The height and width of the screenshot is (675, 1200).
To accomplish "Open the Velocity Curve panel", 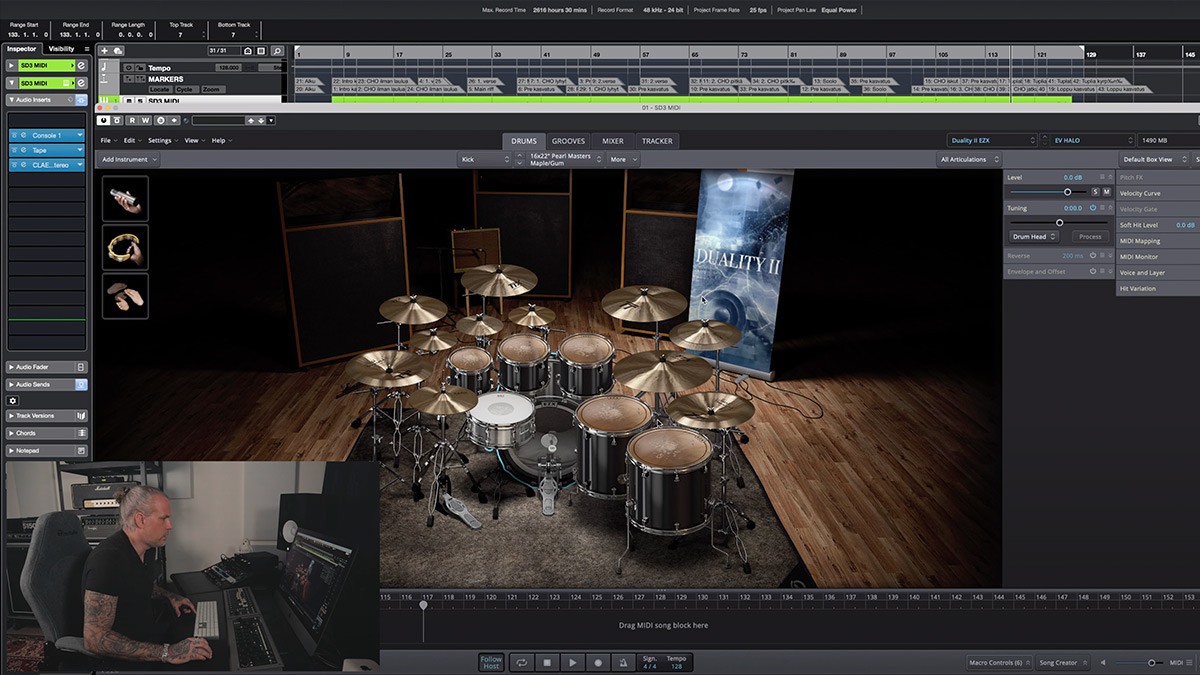I will 1158,193.
